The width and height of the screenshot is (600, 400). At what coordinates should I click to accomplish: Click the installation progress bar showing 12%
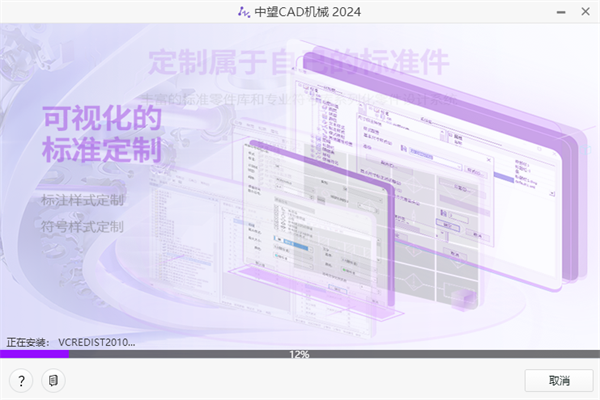(x=300, y=354)
